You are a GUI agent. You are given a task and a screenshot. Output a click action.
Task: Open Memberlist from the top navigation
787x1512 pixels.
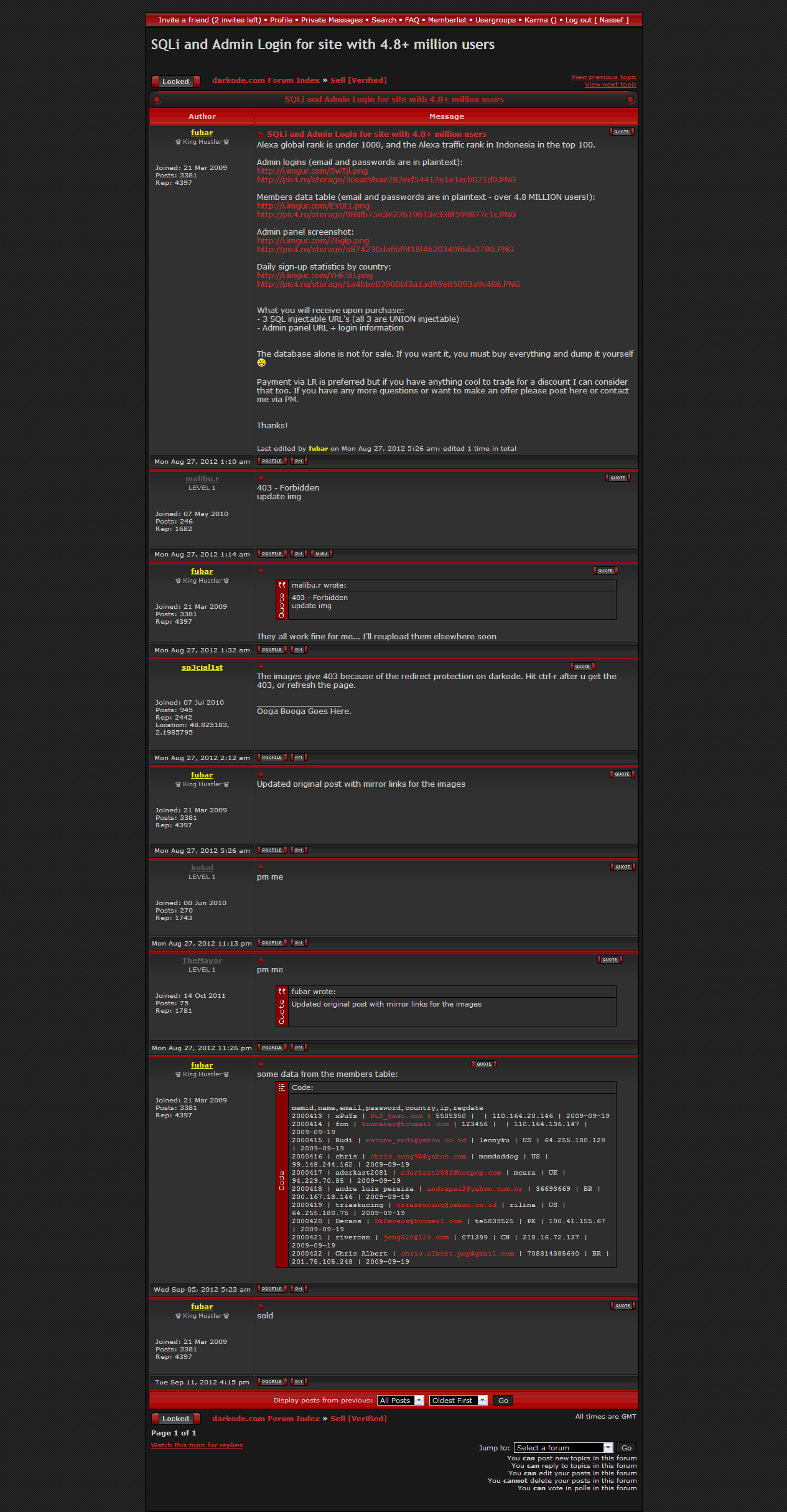tap(447, 20)
